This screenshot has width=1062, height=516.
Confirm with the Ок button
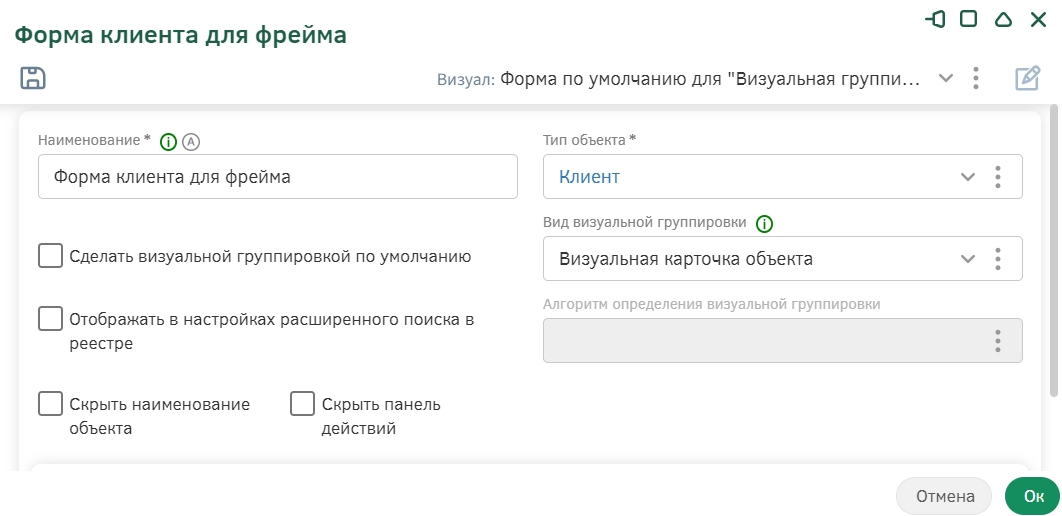click(1033, 496)
